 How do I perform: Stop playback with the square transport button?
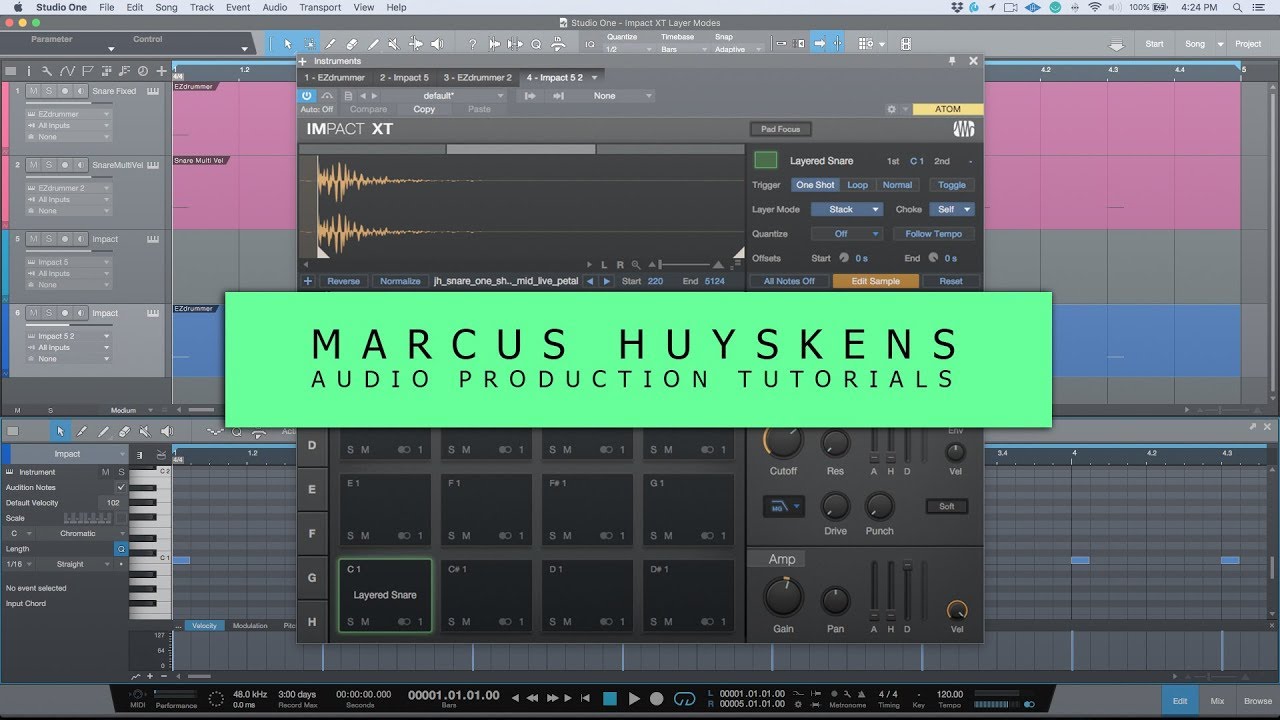click(610, 699)
